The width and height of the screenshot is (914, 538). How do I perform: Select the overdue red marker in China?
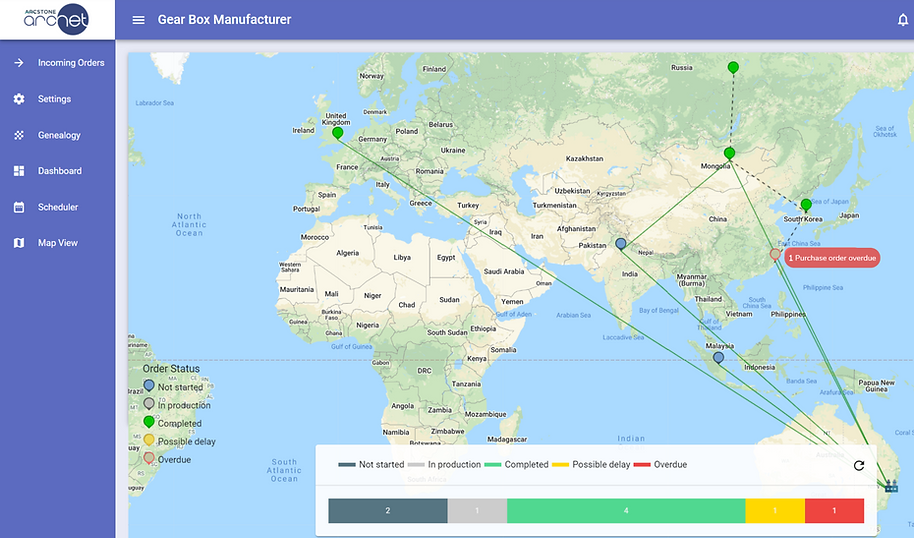coord(775,254)
